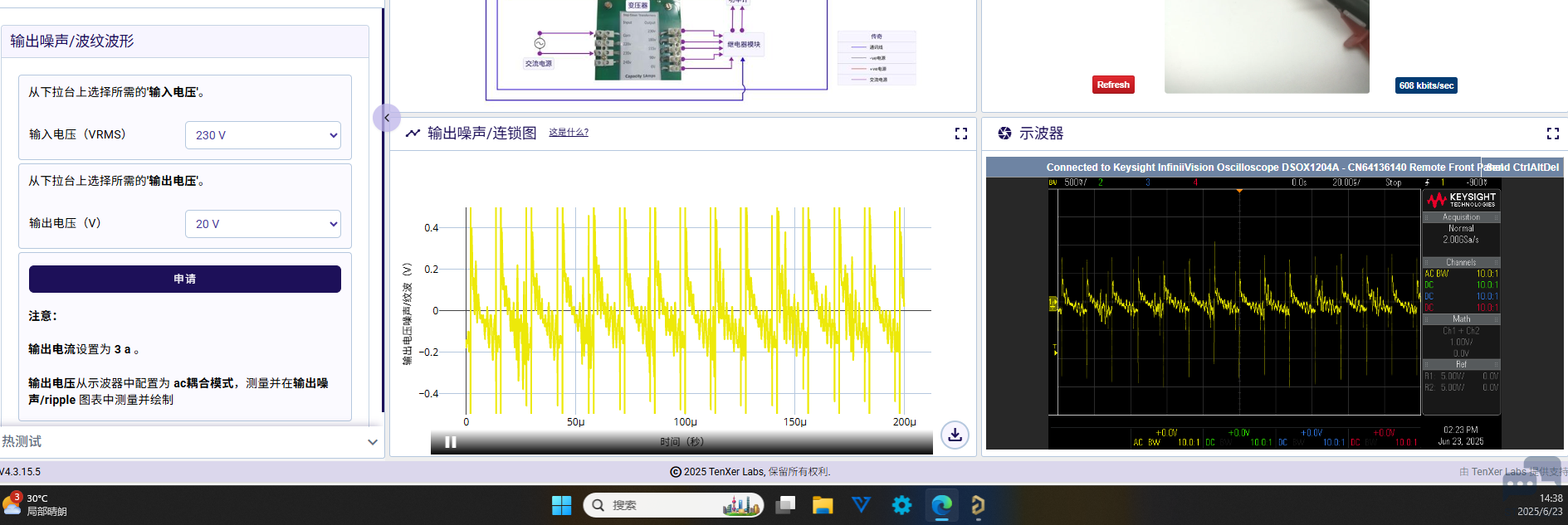Open the weather widget showing 30°C
Viewport: 1568px width, 525px height.
(x=35, y=505)
